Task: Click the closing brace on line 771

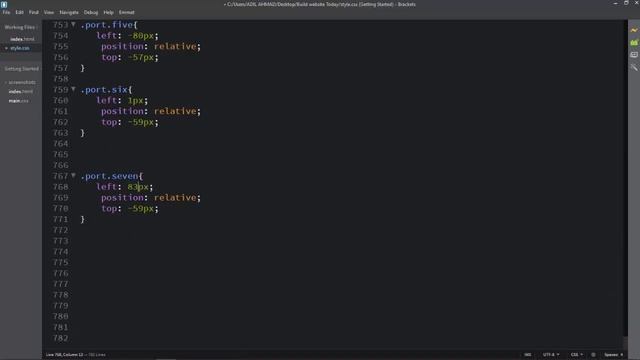Action: point(83,219)
